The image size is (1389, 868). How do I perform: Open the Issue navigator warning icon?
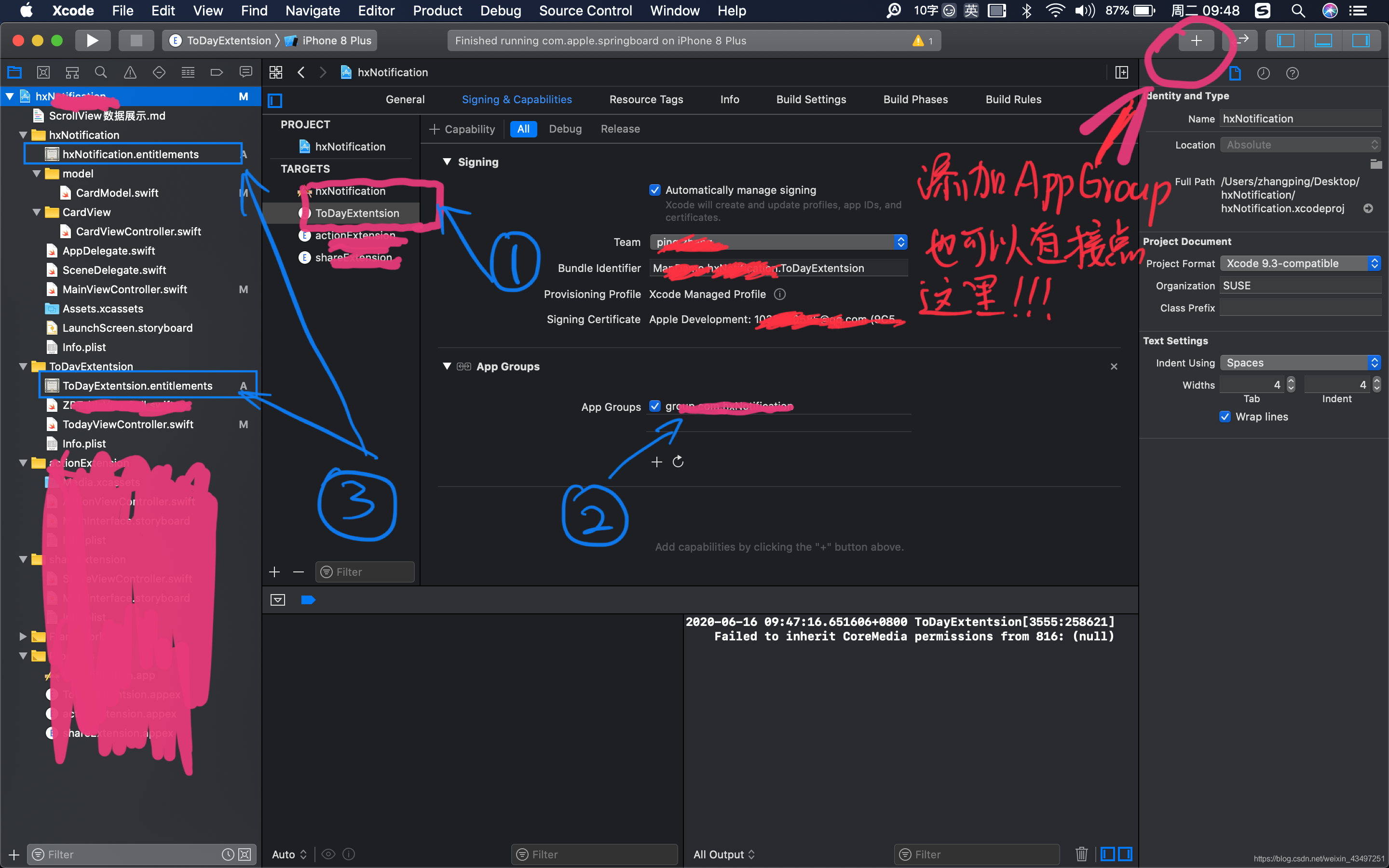click(x=130, y=72)
